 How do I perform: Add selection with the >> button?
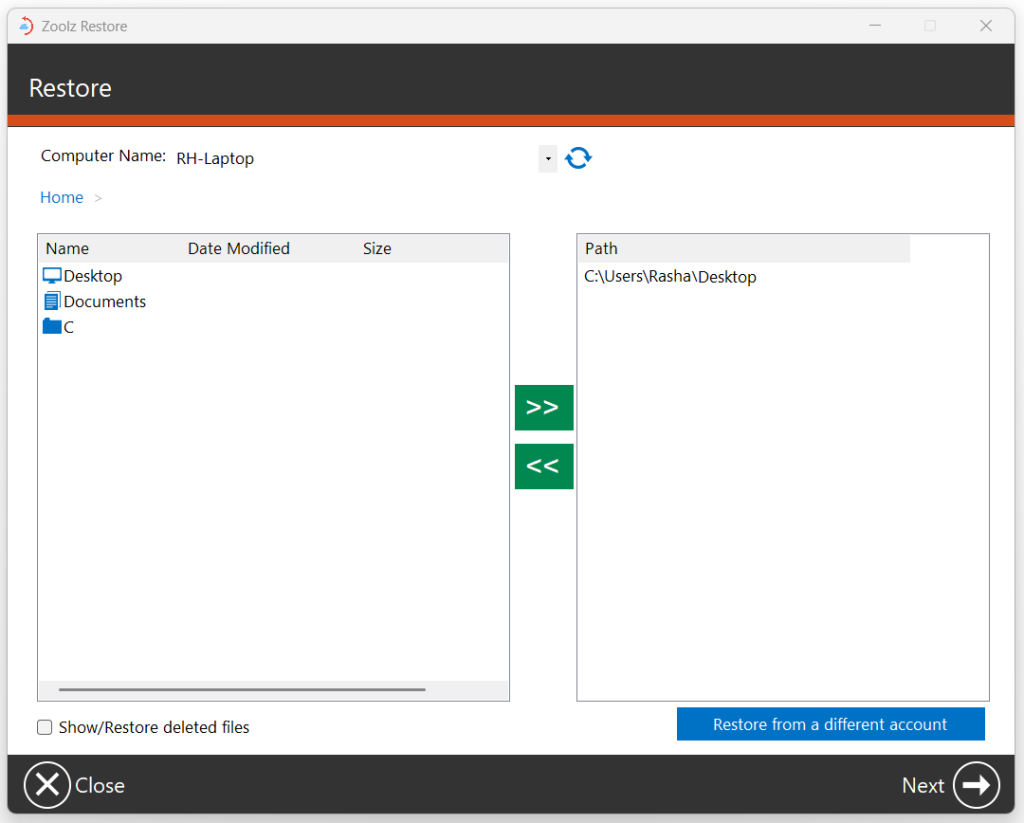coord(543,408)
